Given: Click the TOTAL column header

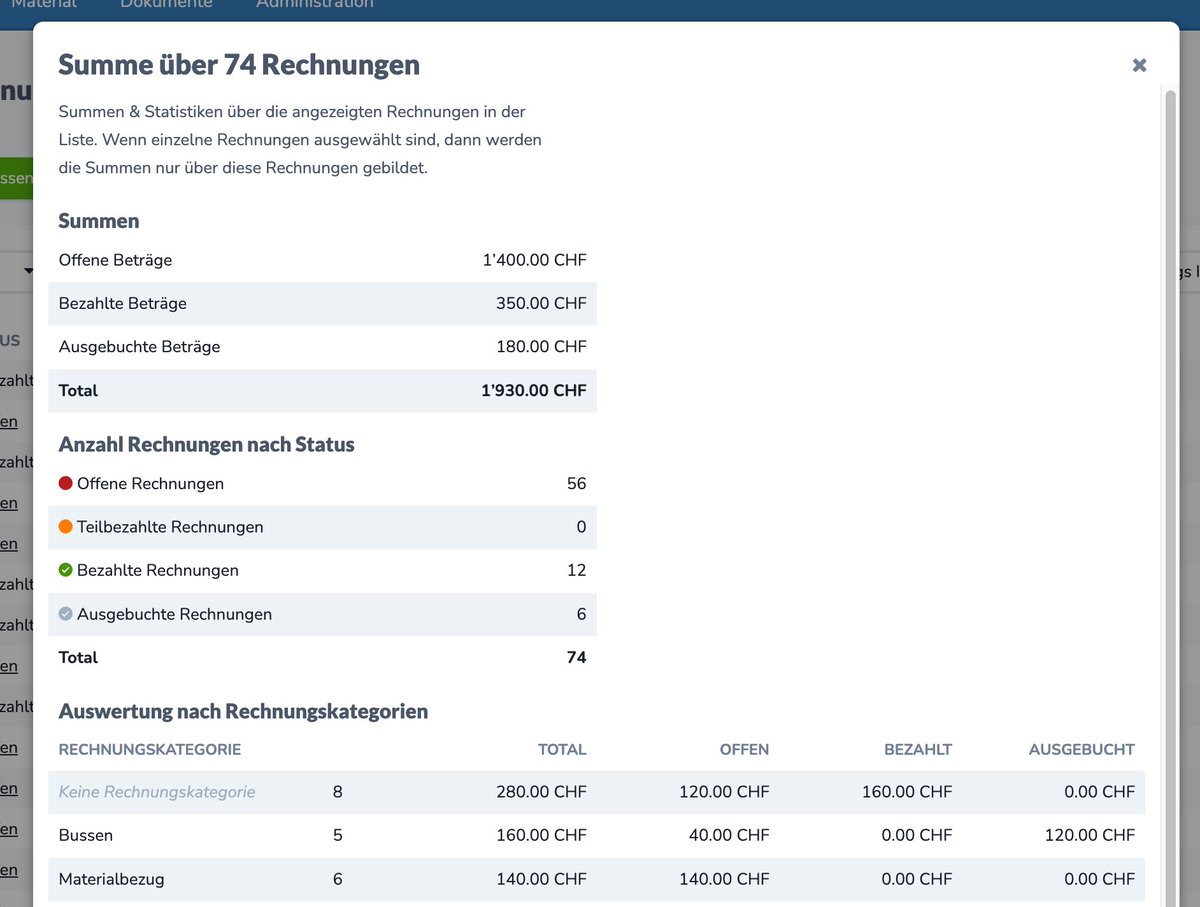Looking at the screenshot, I should coord(562,749).
